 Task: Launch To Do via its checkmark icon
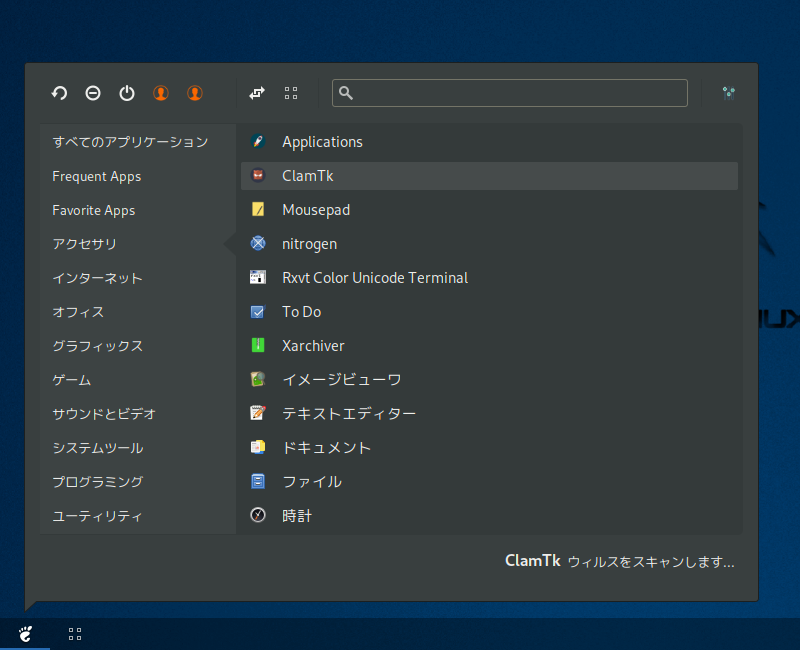(258, 311)
